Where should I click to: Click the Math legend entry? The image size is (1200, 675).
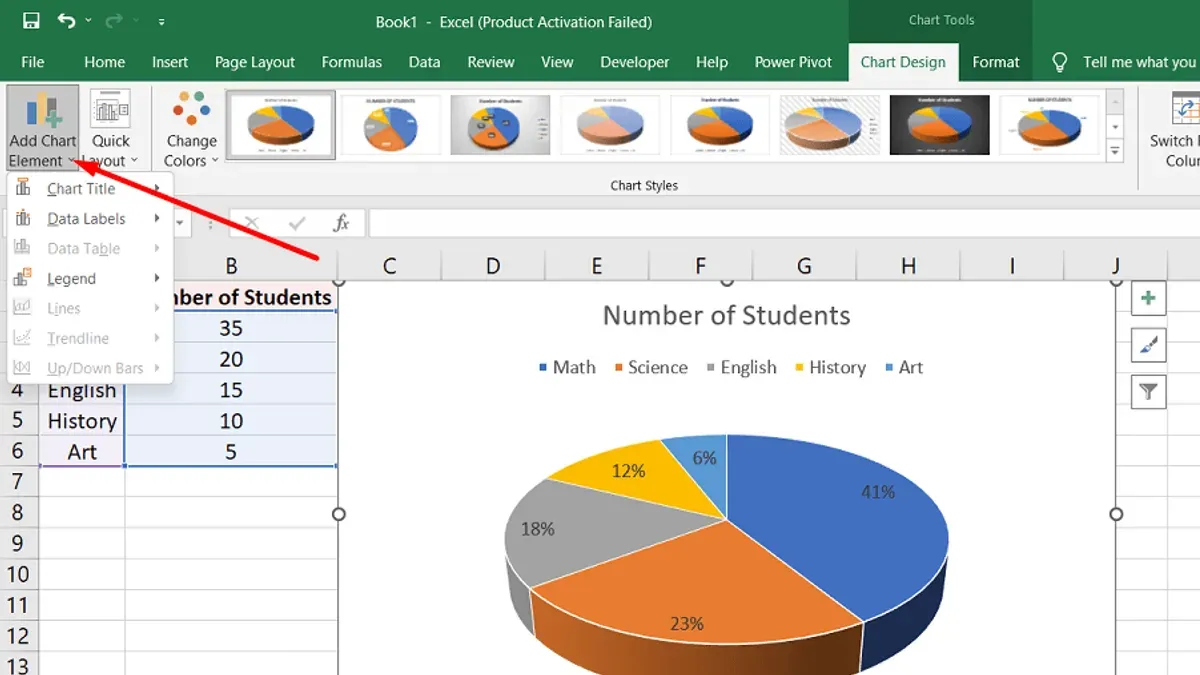[x=567, y=367]
